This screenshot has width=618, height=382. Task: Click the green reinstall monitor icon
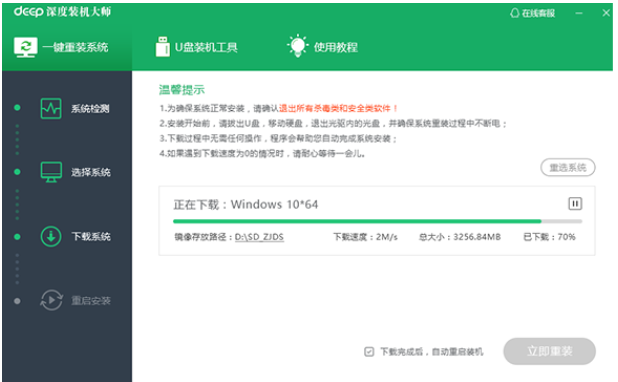pos(26,47)
